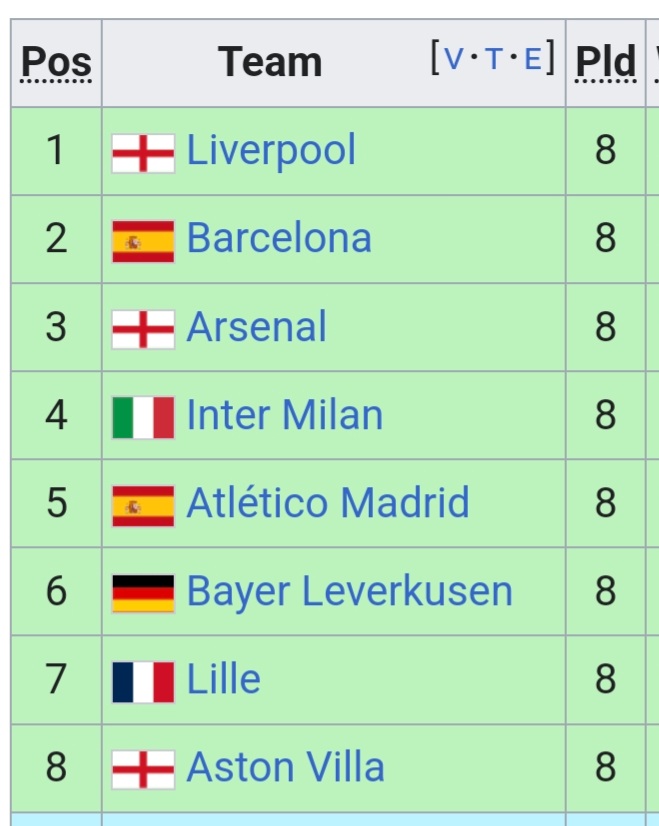This screenshot has width=659, height=826.
Task: Click France flag next to Lille
Action: coord(143,682)
